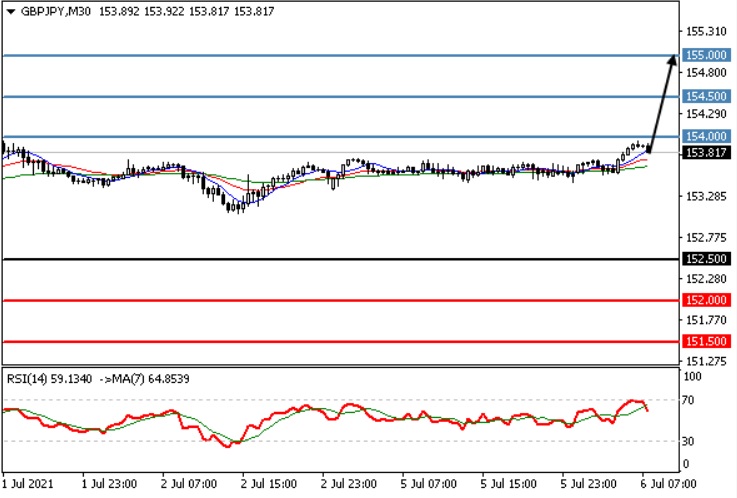Select the 152.775 price axis value
This screenshot has height=498, width=737.
pos(706,237)
